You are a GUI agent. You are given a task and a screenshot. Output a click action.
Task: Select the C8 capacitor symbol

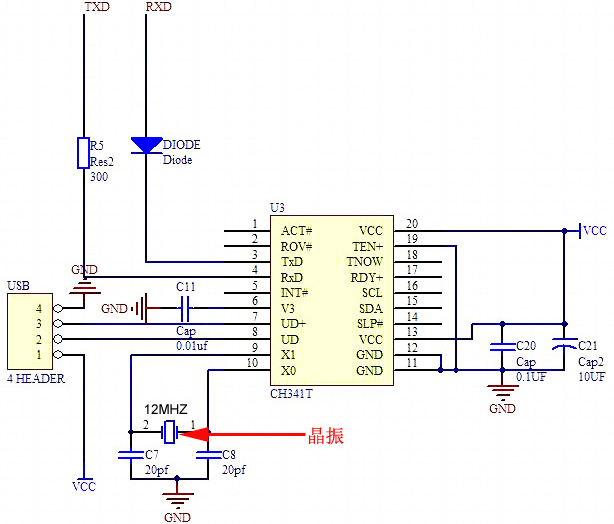click(209, 454)
